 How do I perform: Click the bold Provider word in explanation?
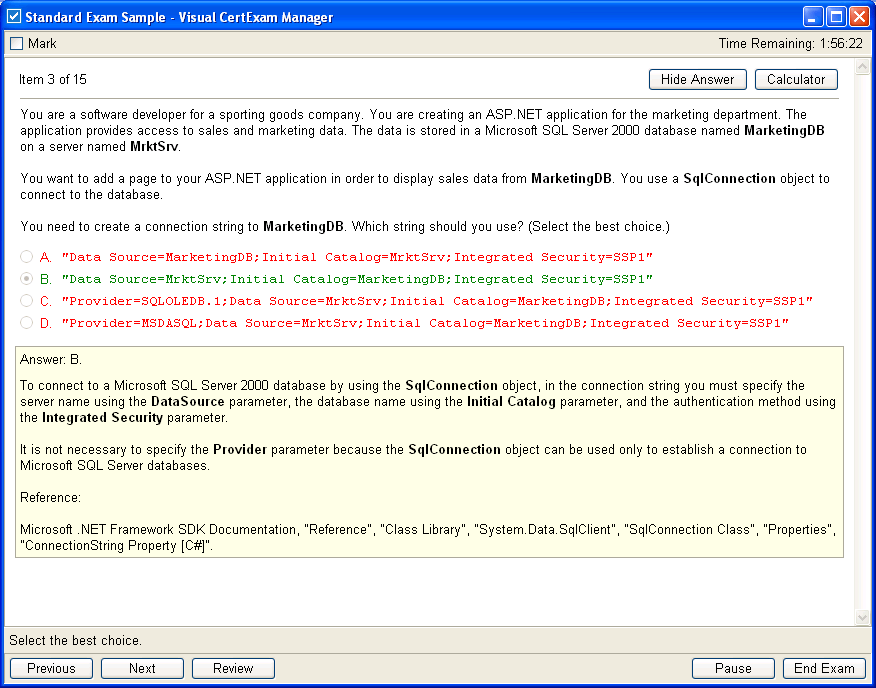(240, 449)
